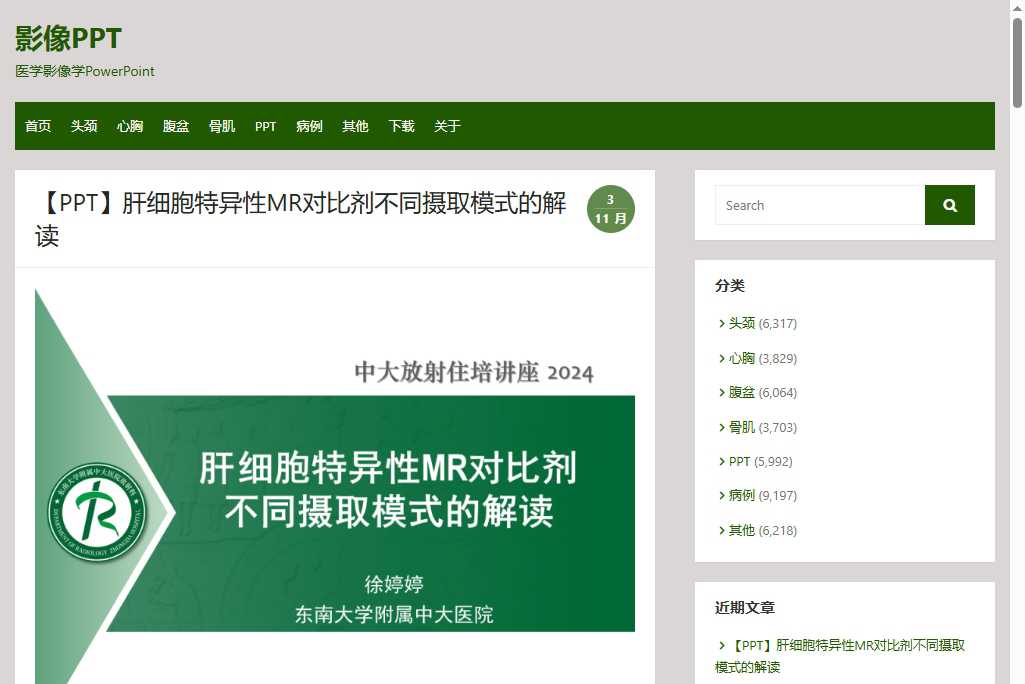Open the 头颈 navigation menu item
Image resolution: width=1025 pixels, height=684 pixels.
tap(84, 126)
